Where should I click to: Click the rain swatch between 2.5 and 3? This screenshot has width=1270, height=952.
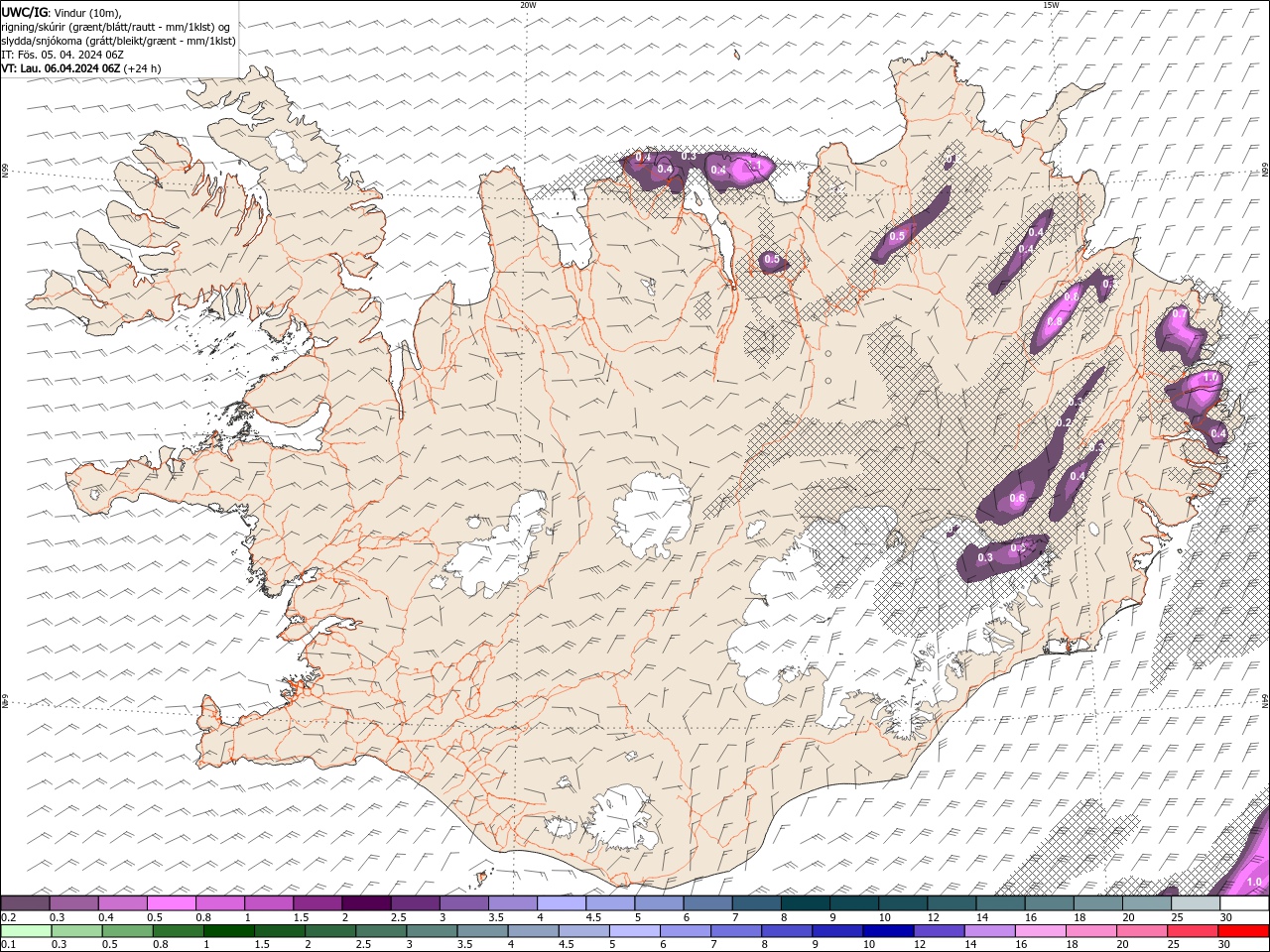(x=380, y=931)
